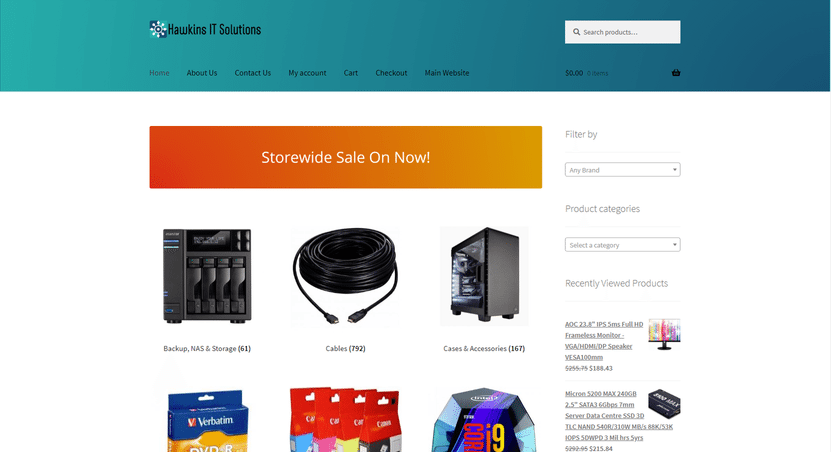This screenshot has height=452, width=831.
Task: Open the Cases & Accessories category image
Action: click(x=484, y=276)
